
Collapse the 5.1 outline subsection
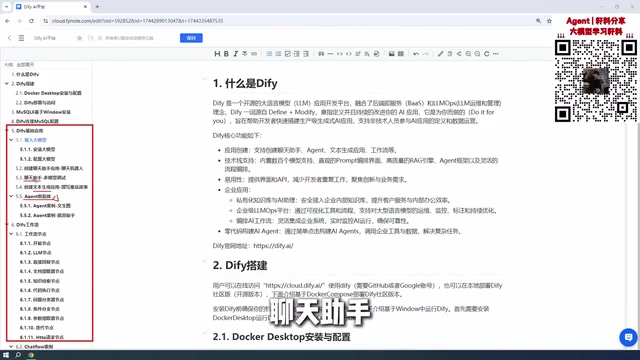point(11,140)
